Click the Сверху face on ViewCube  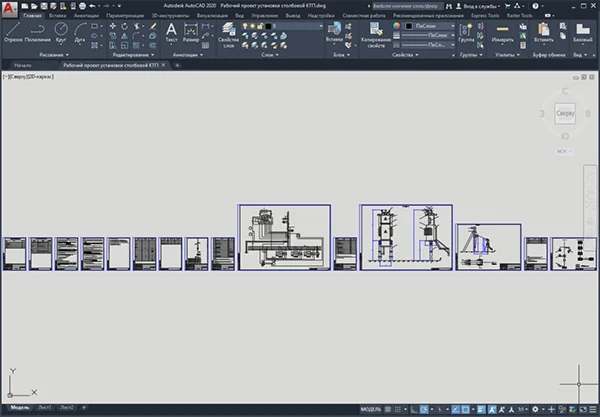(565, 113)
